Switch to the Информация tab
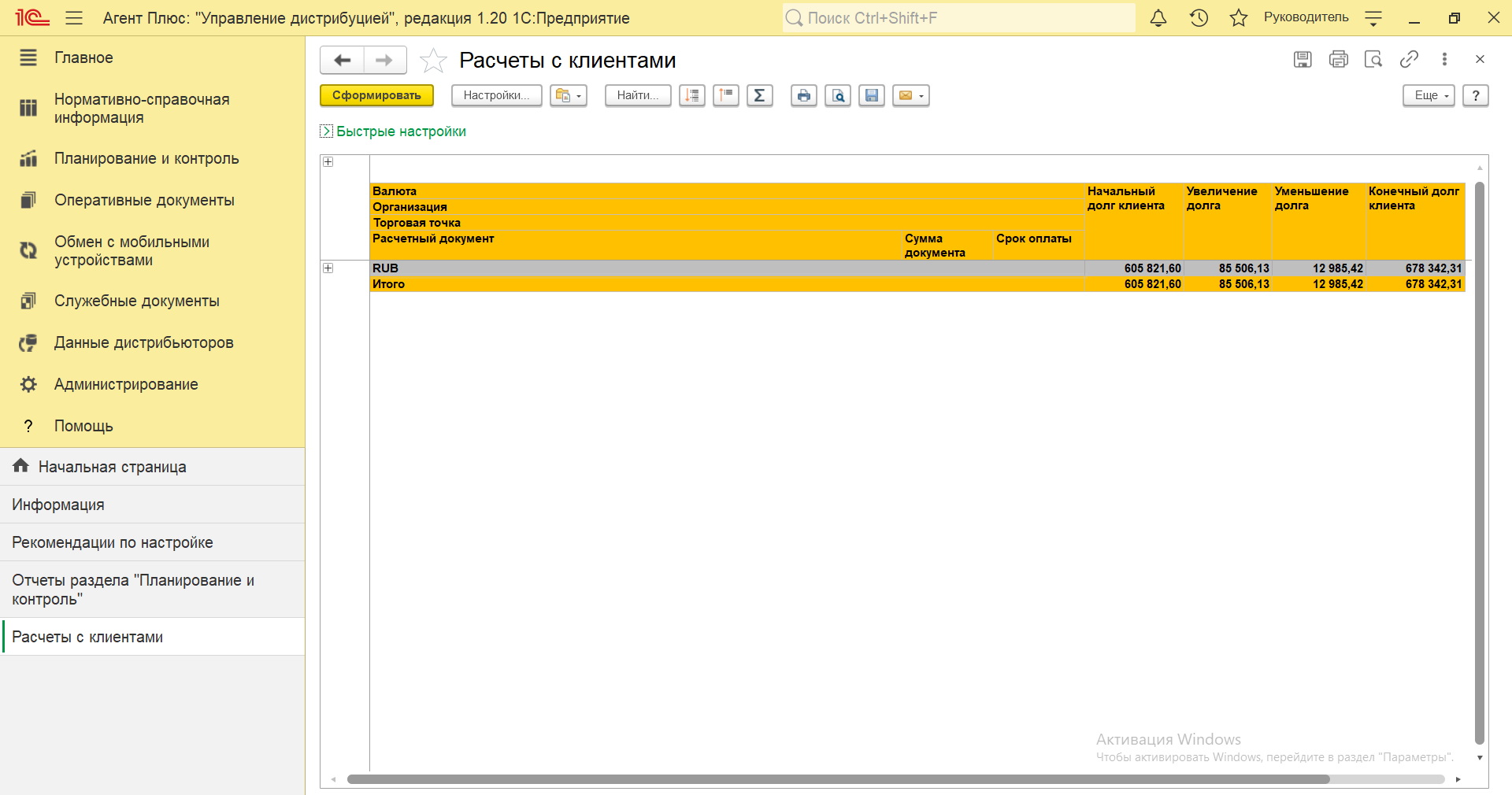1512x795 pixels. [153, 505]
